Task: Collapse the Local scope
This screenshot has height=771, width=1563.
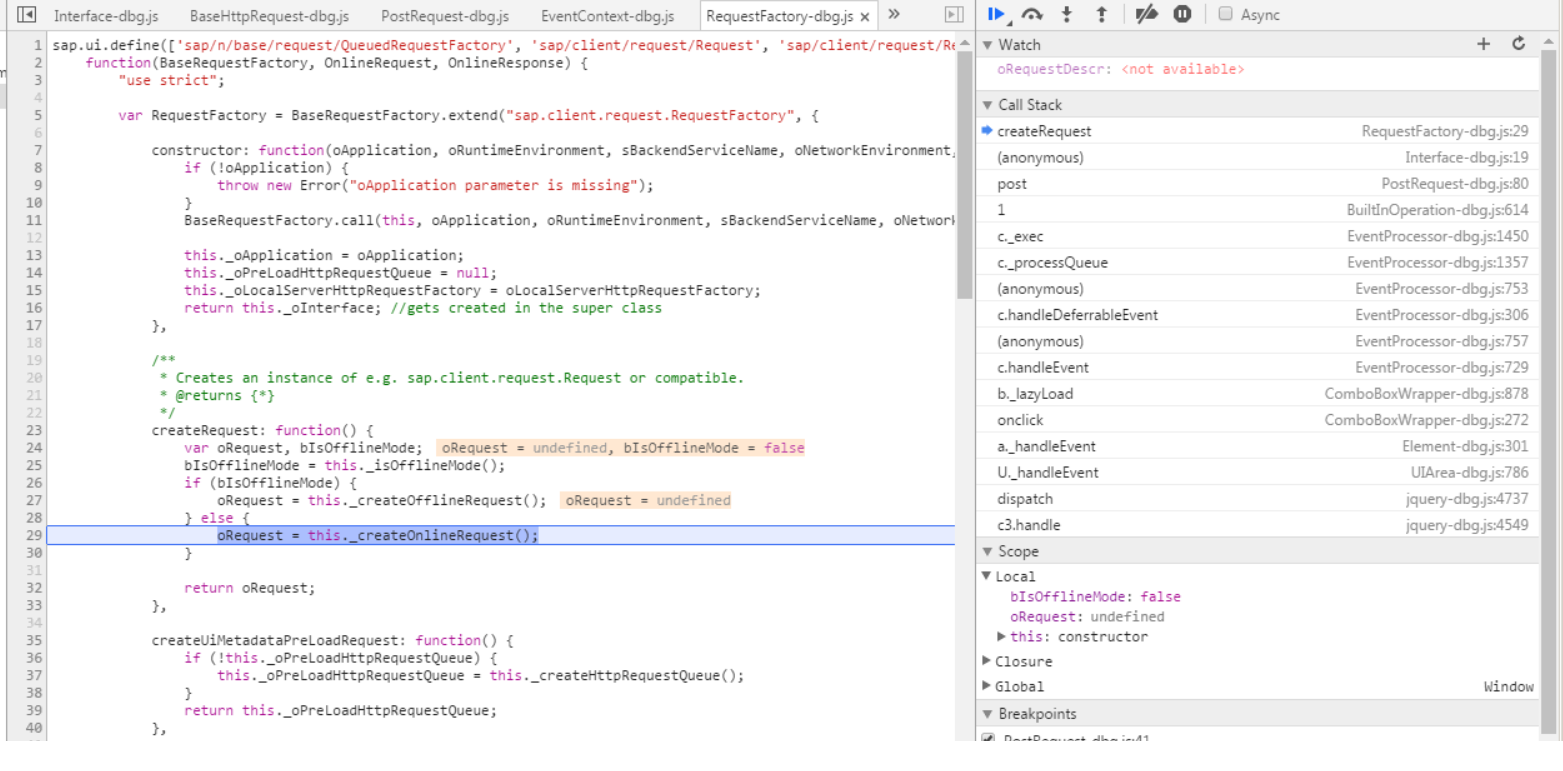Action: coord(987,576)
